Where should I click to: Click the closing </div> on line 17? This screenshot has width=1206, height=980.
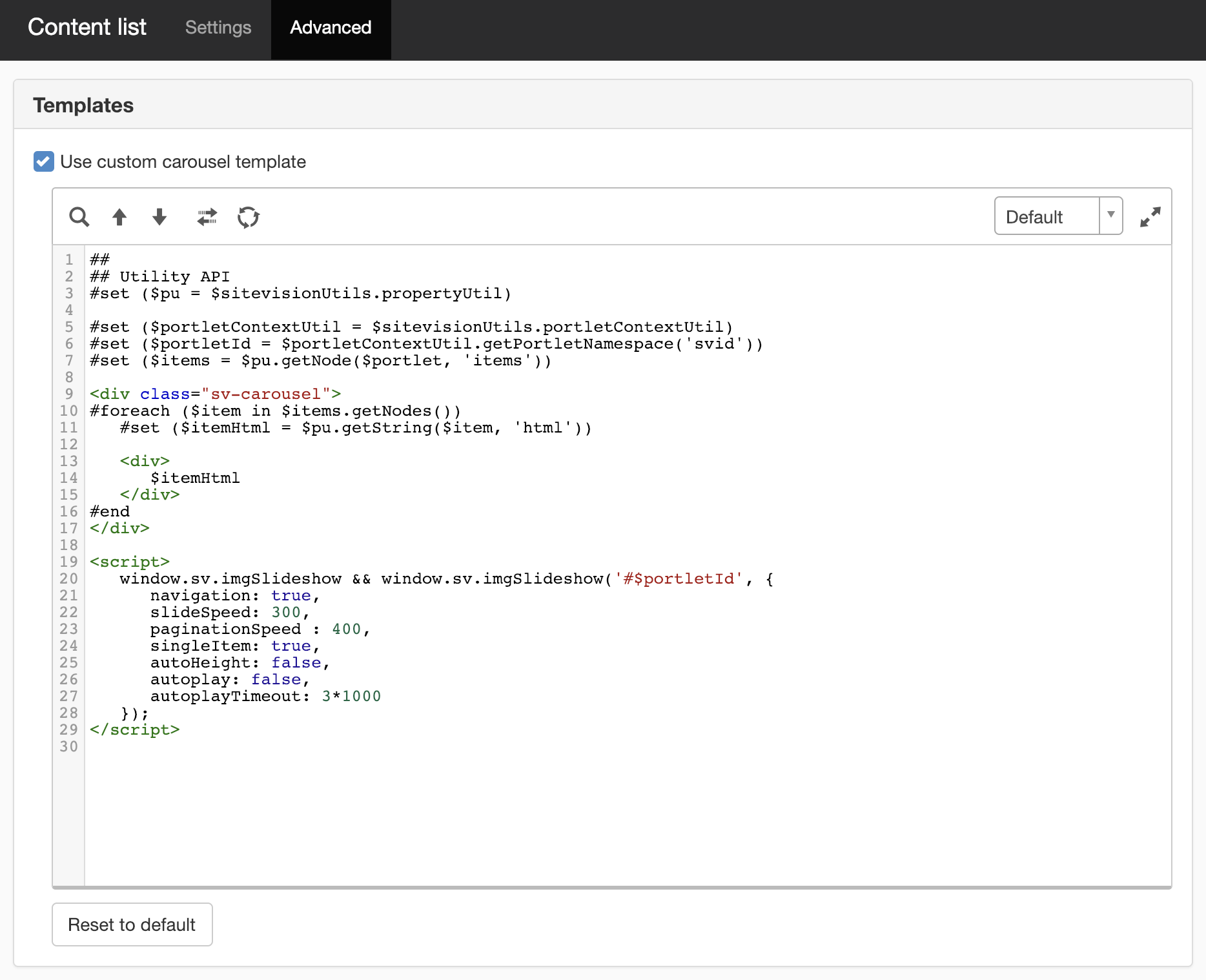tap(119, 528)
